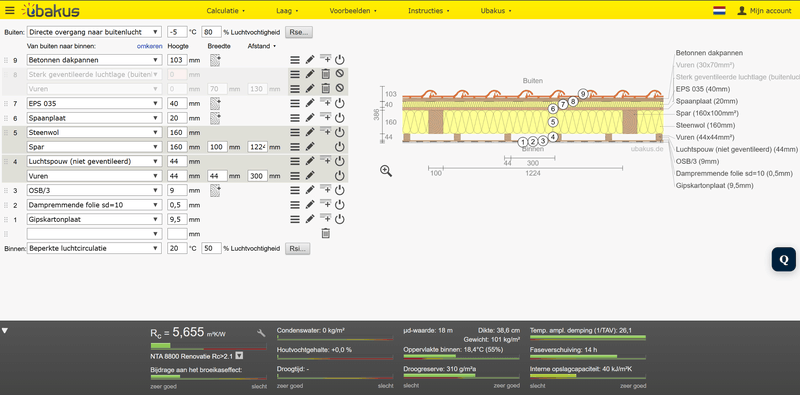Open the Luchtspouw (niet geventileerd) dropdown
This screenshot has height=395, width=800.
click(94, 161)
